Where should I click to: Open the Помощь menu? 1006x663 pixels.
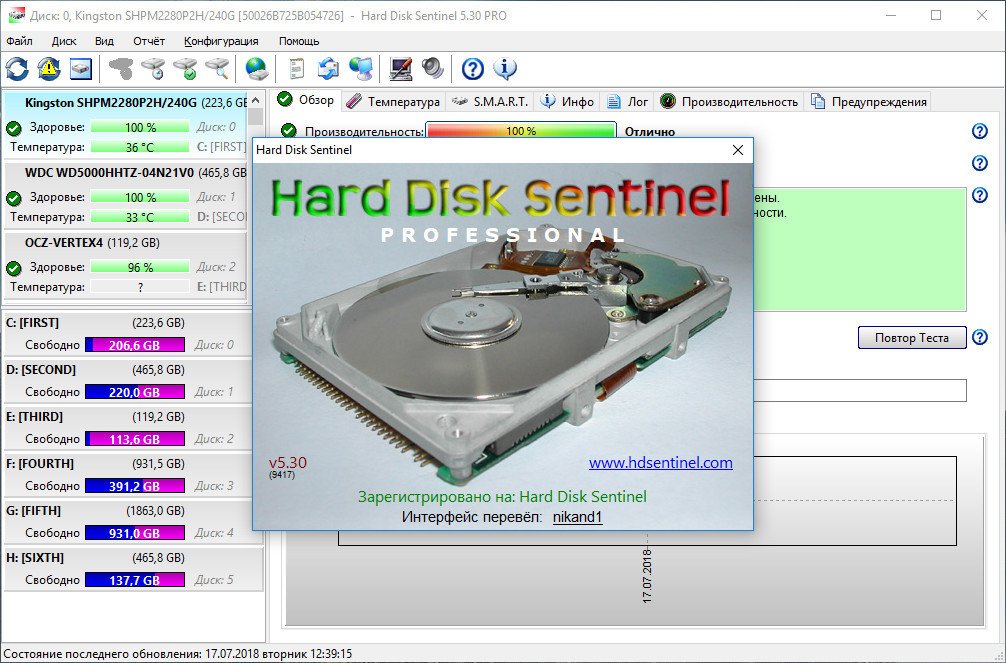(299, 41)
